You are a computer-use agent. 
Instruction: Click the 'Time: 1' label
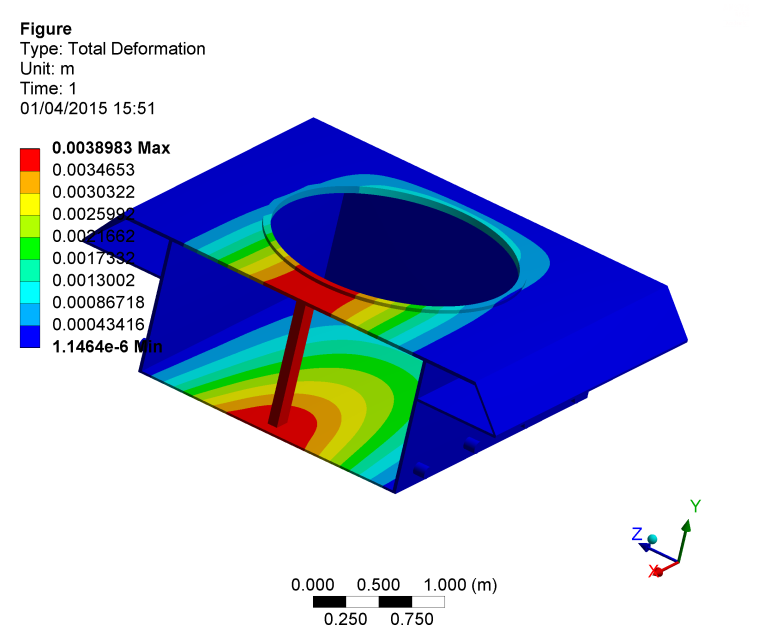48,88
